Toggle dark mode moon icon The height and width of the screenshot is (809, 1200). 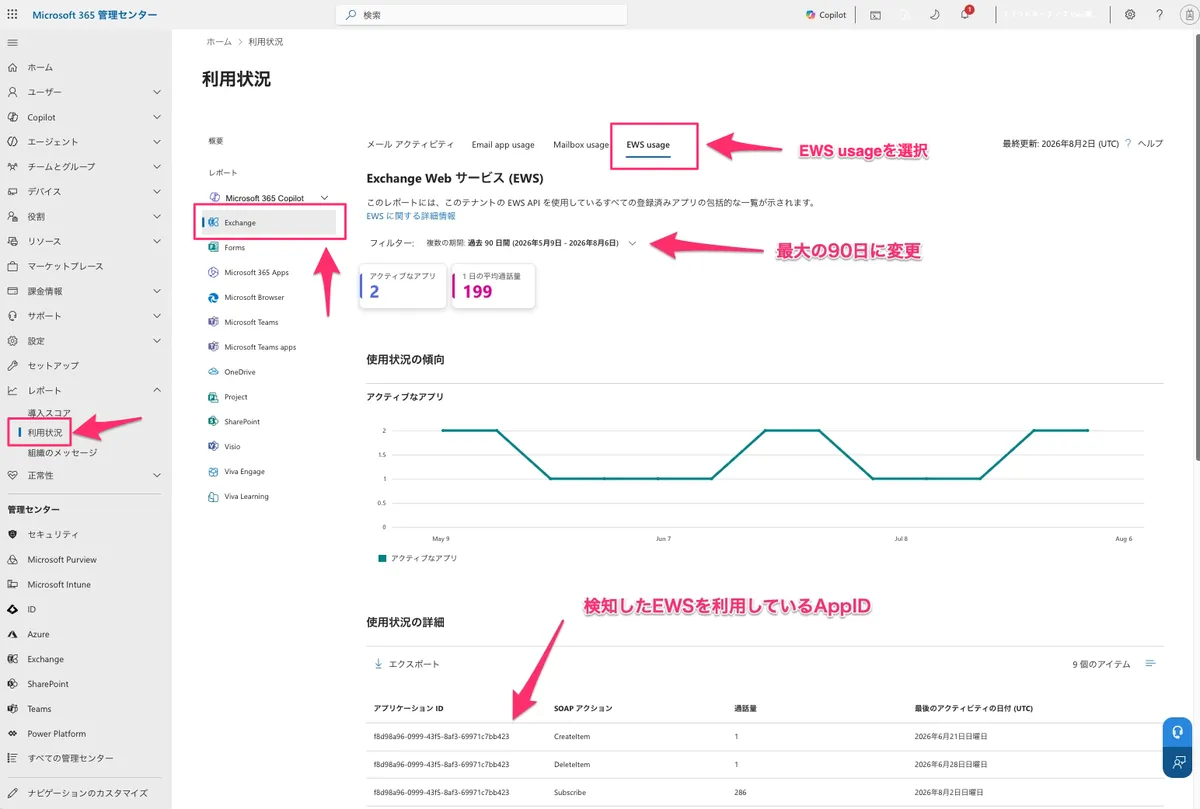[x=933, y=15]
